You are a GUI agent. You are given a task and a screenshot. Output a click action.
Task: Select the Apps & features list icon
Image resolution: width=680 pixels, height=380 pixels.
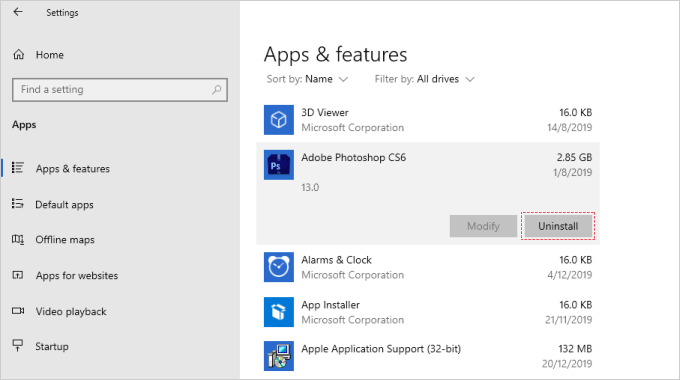click(x=18, y=168)
